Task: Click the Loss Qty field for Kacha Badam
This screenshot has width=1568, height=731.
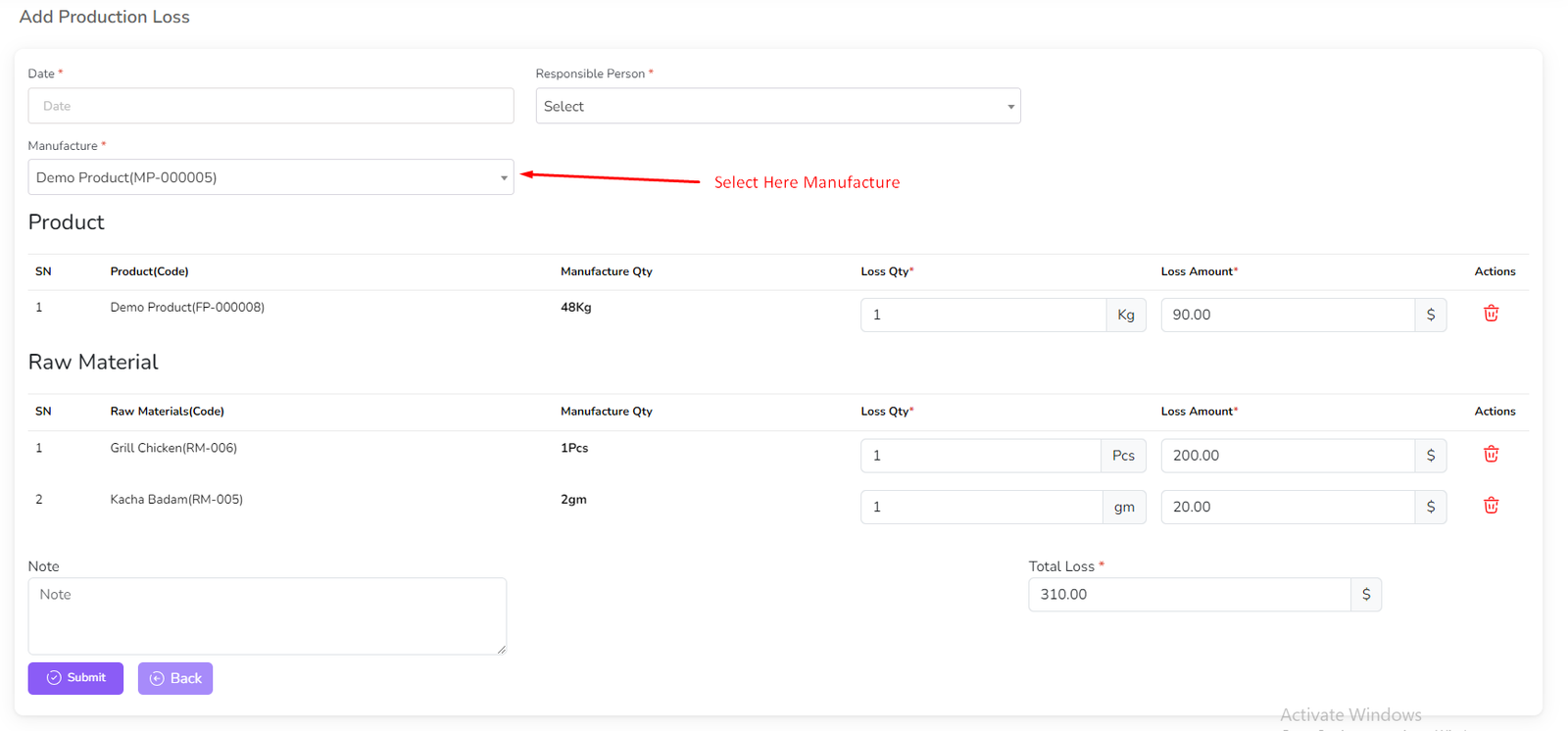Action: tap(980, 507)
